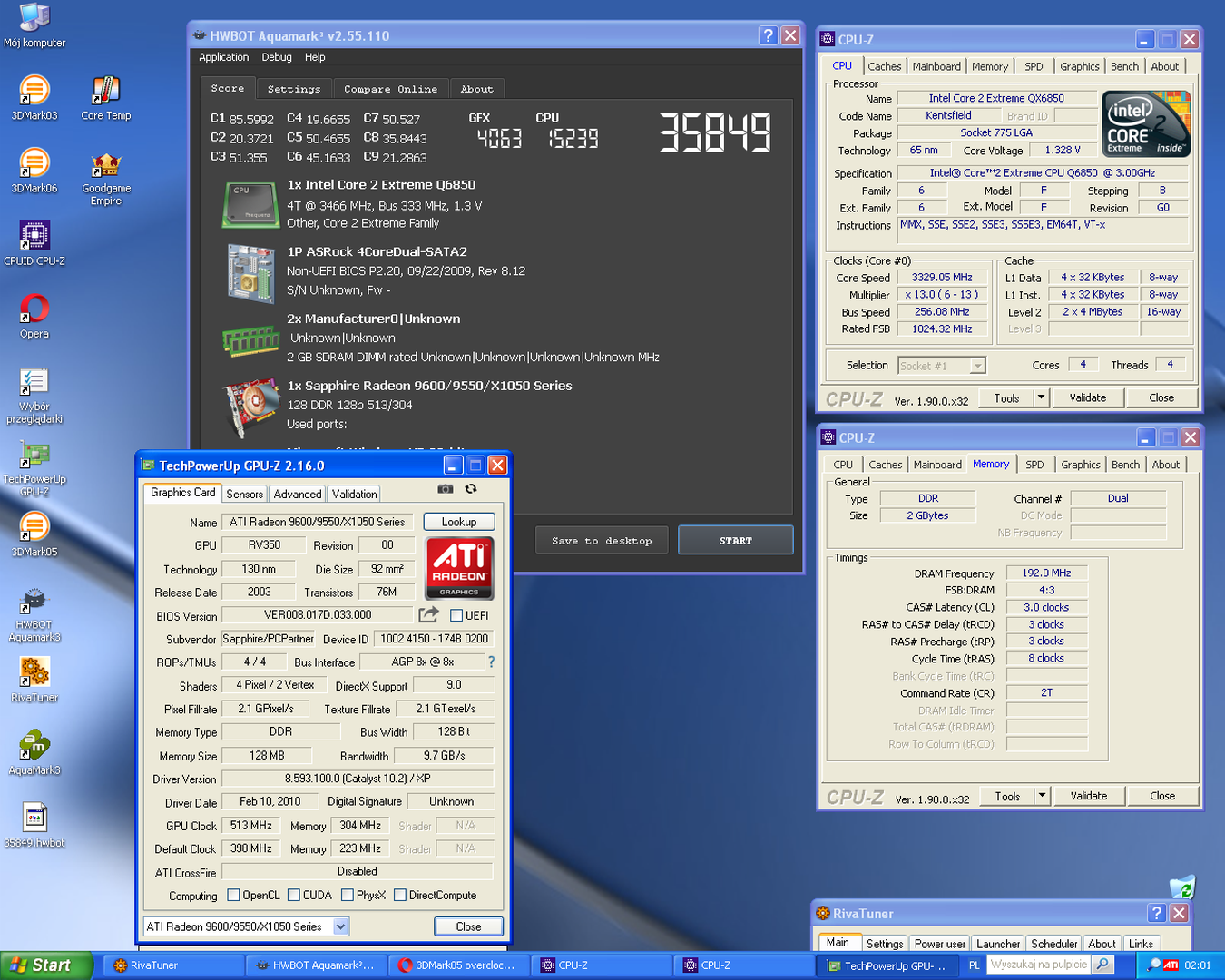
Task: Expand Tools dropdown arrow in lower CPU-Z
Action: click(1042, 796)
